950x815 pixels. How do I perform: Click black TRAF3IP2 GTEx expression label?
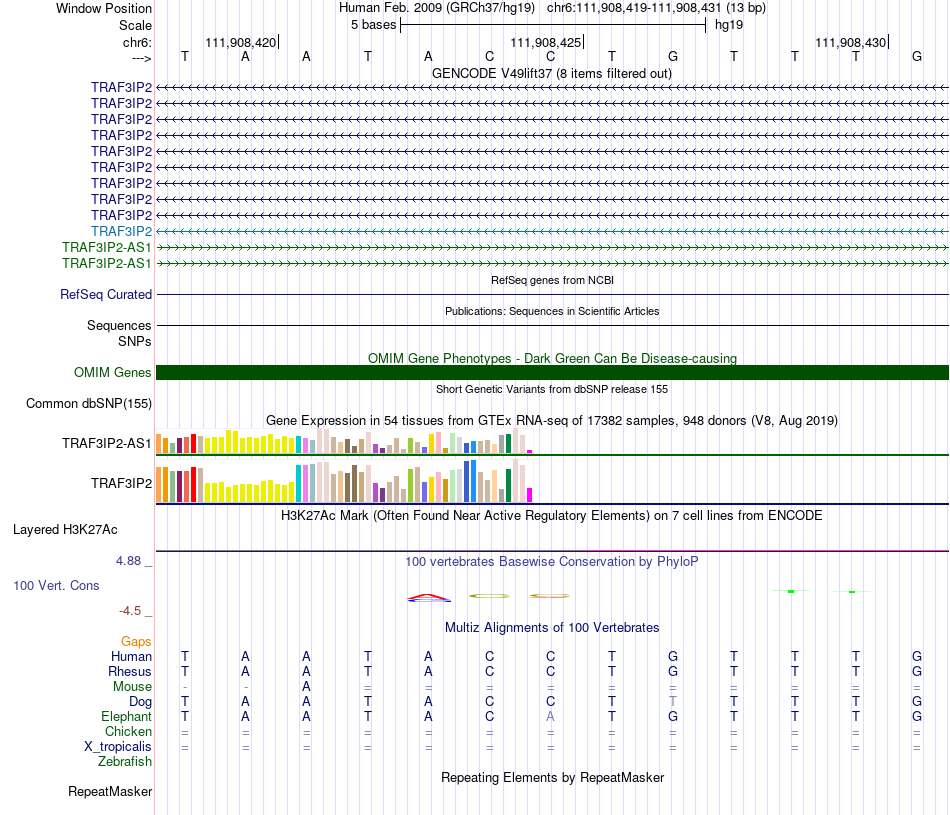[x=121, y=484]
